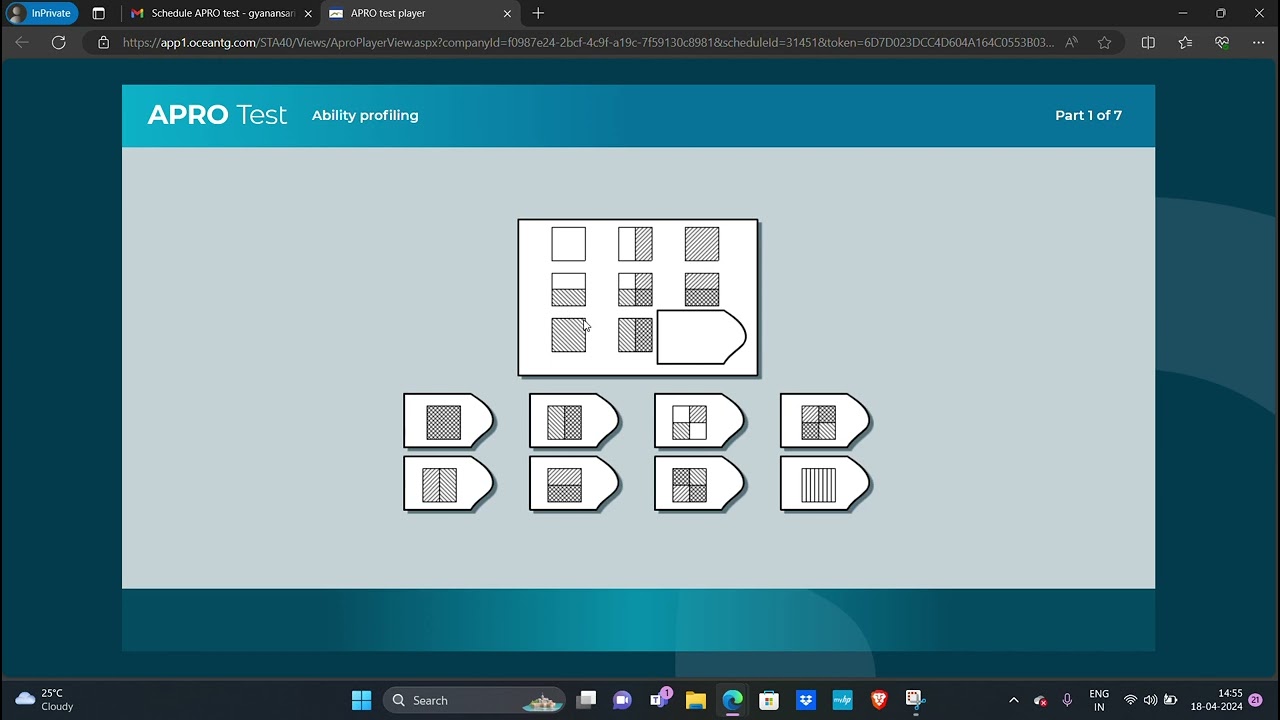Open Task View on the taskbar
This screenshot has width=1280, height=720.
click(587, 700)
